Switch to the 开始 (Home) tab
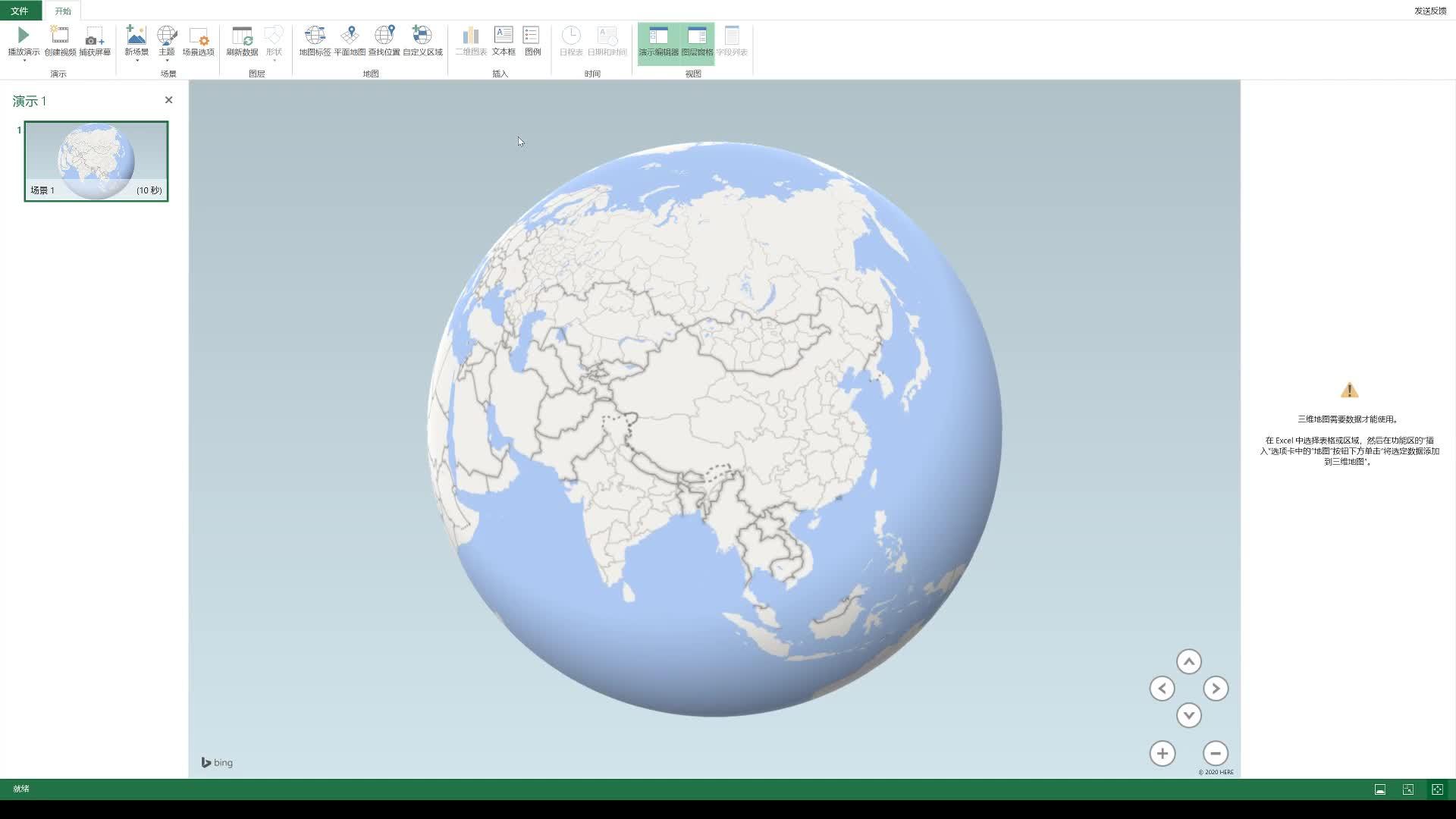Image resolution: width=1456 pixels, height=819 pixels. click(x=63, y=11)
